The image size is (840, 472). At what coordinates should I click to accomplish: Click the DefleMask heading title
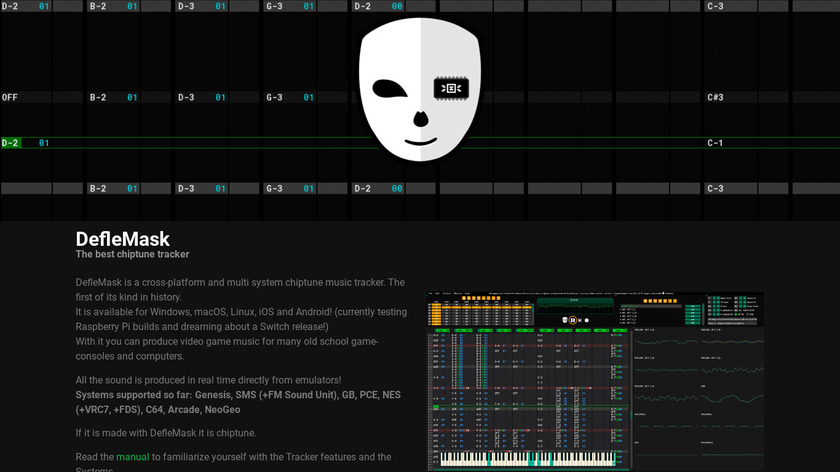123,239
